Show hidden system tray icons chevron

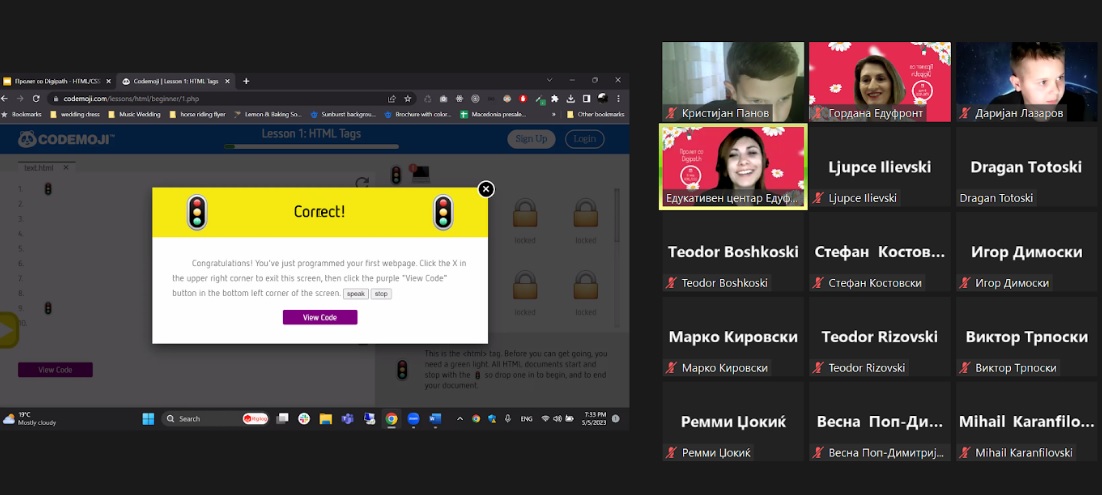[460, 419]
